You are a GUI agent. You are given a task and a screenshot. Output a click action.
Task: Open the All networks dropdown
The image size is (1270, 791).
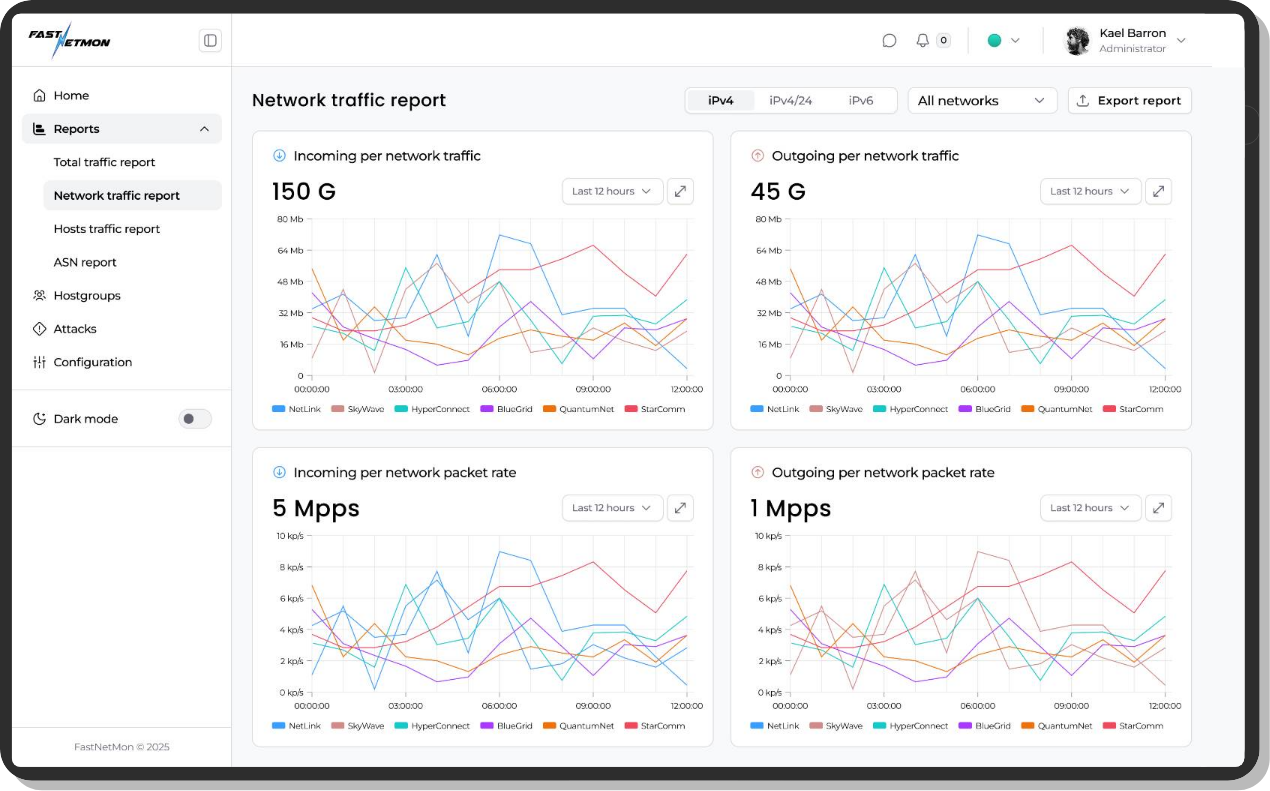click(982, 100)
